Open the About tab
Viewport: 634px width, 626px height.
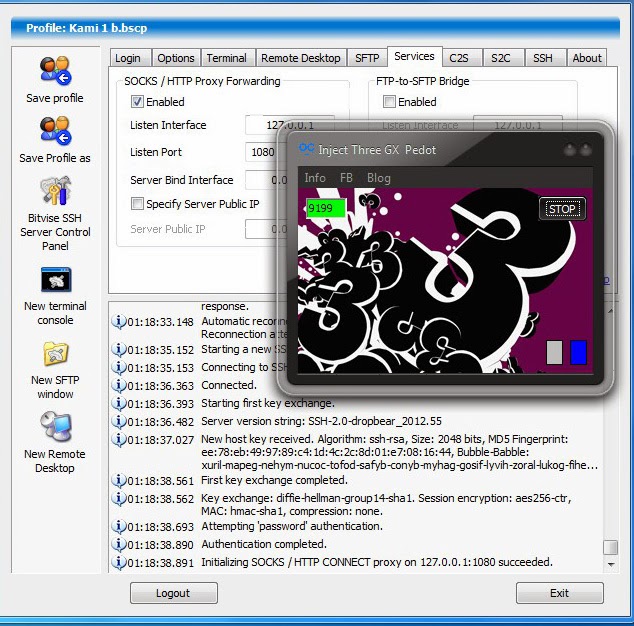pyautogui.click(x=587, y=58)
